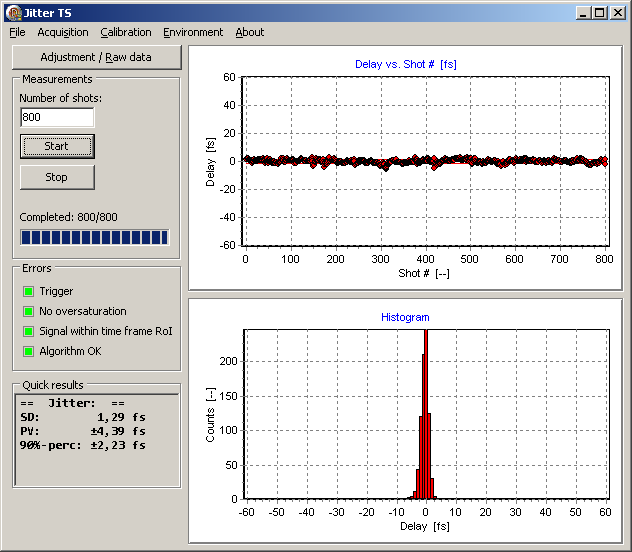Viewport: 632px width, 552px height.
Task: Open the About menu
Action: tap(250, 32)
